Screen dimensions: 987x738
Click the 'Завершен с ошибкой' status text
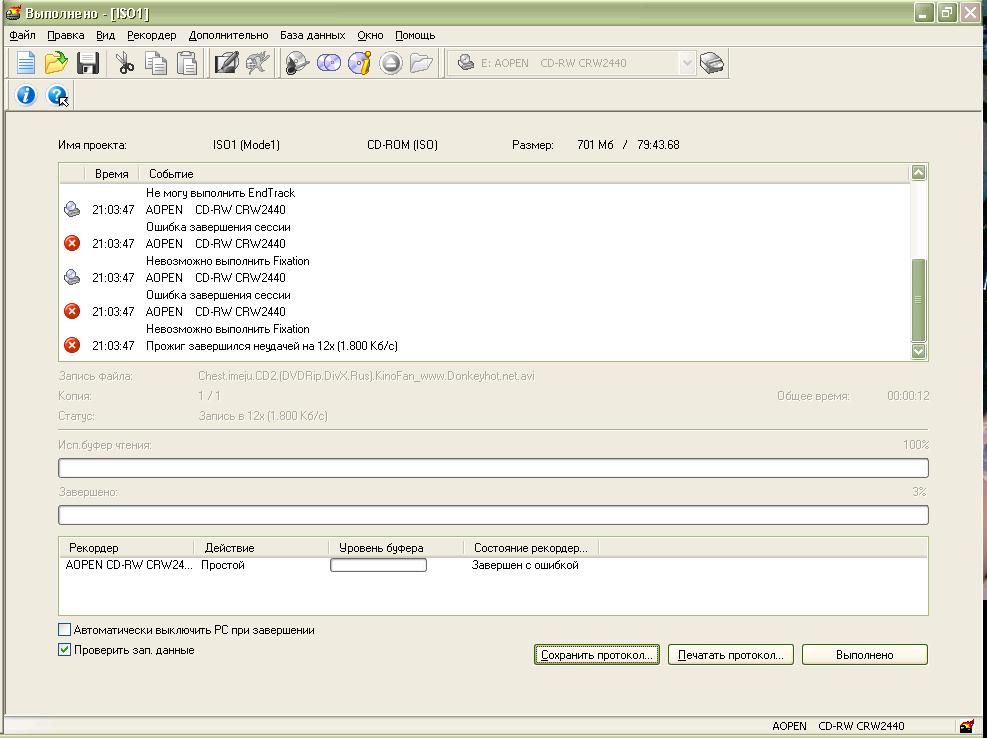point(525,565)
